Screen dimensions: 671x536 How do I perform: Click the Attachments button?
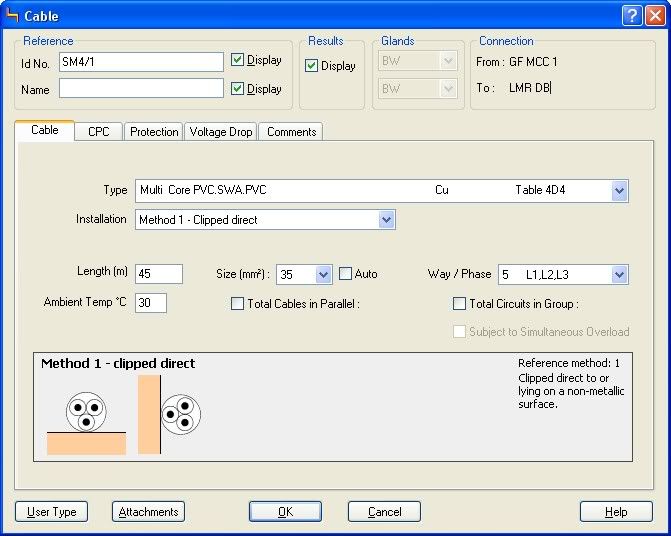[x=148, y=512]
